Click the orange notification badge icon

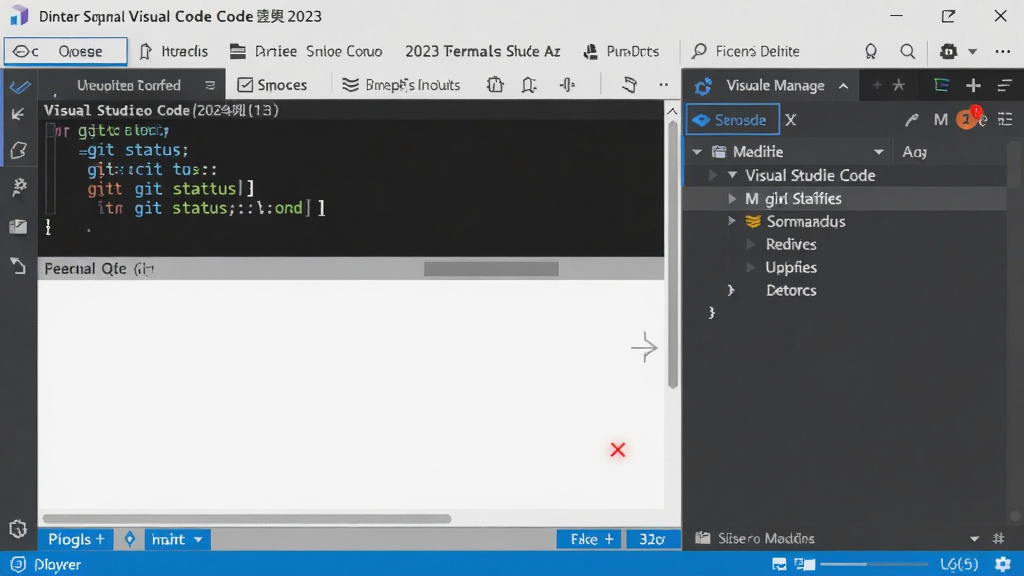click(968, 119)
